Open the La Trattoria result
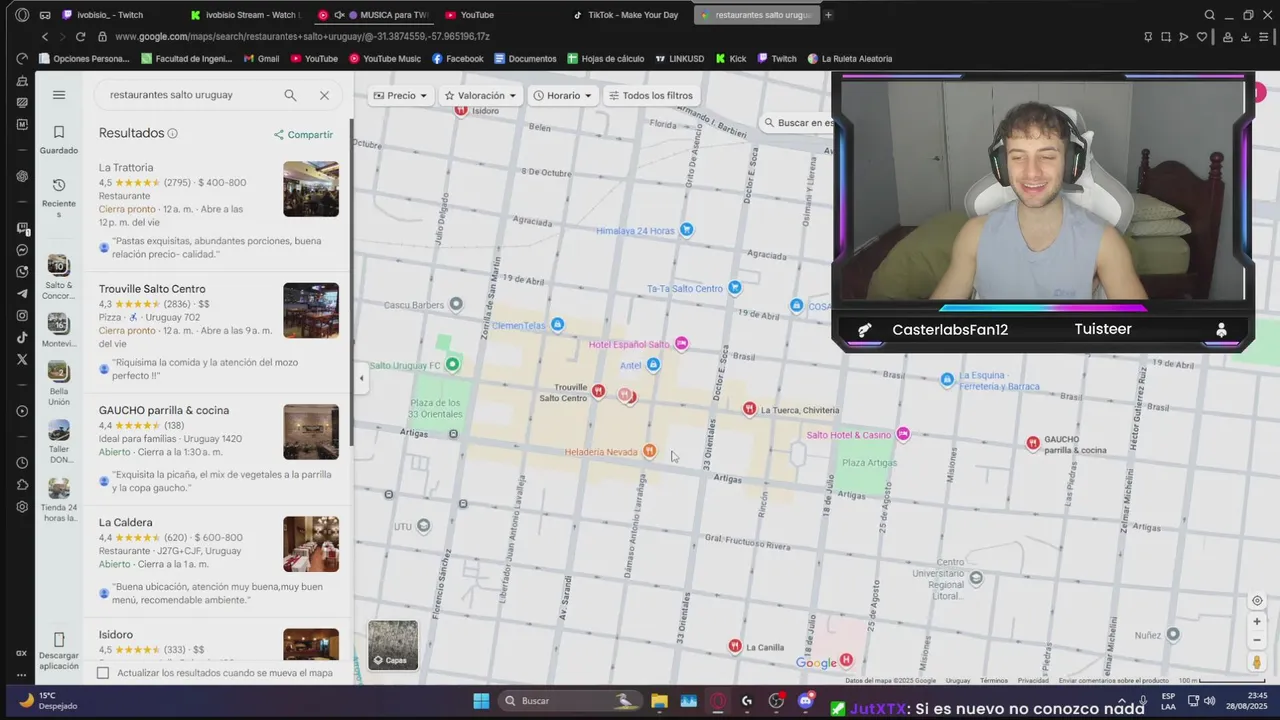1280x720 pixels. pyautogui.click(x=218, y=211)
